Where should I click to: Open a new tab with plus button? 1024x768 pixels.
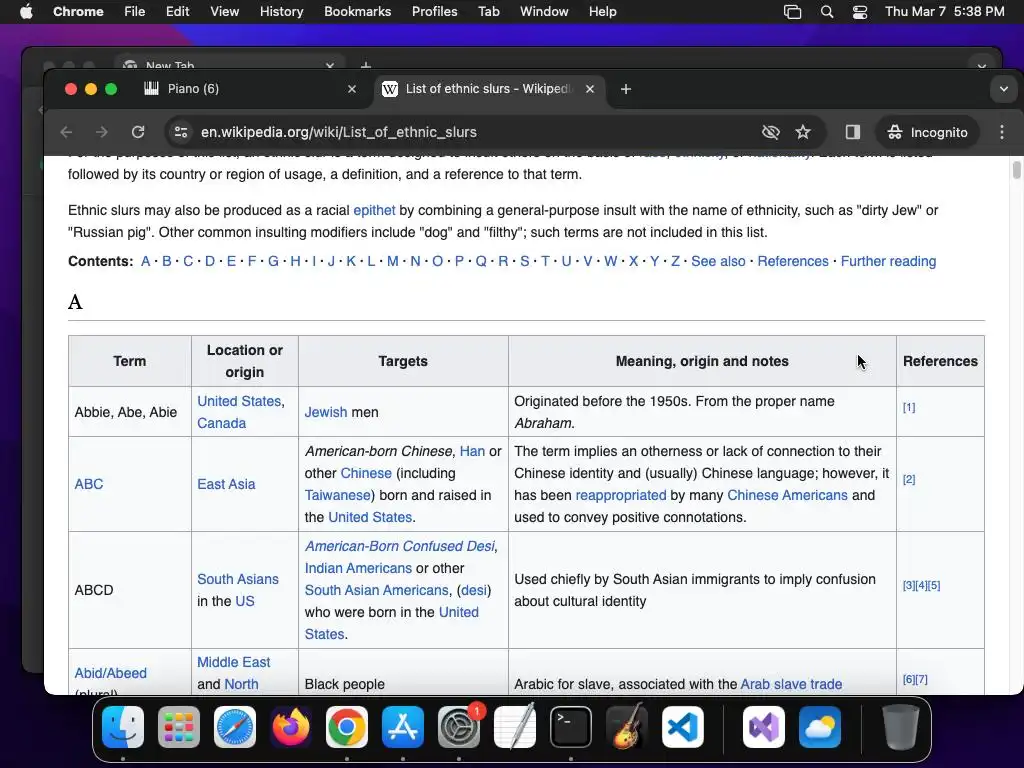pos(626,89)
